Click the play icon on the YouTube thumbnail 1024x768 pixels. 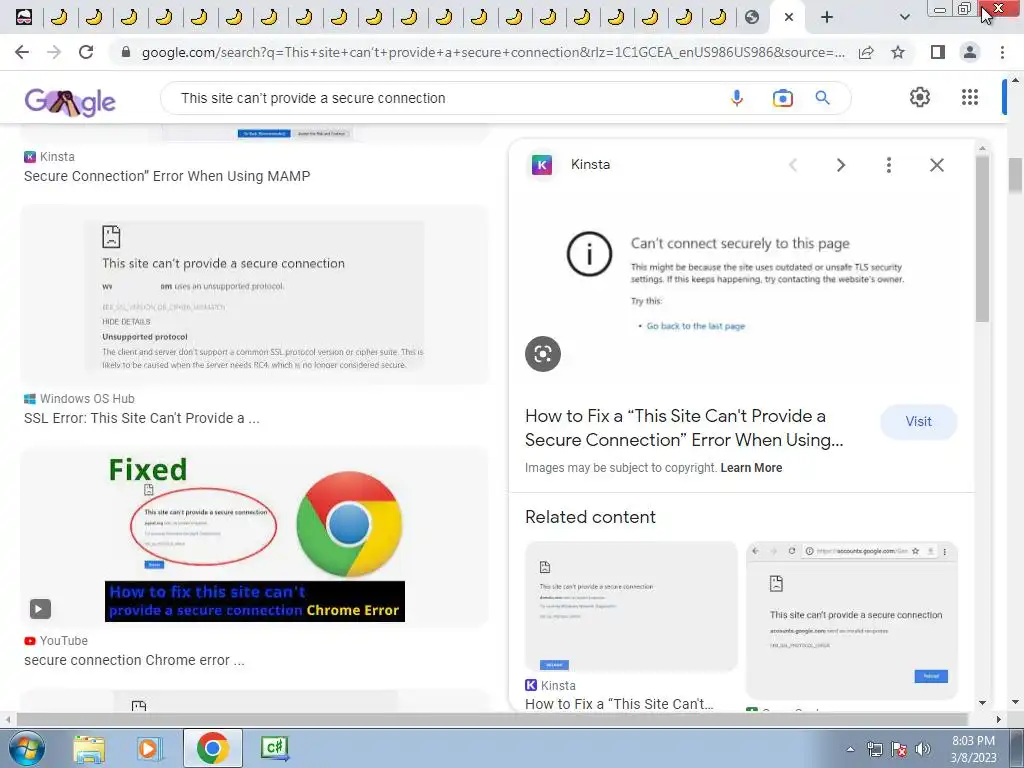pos(40,609)
